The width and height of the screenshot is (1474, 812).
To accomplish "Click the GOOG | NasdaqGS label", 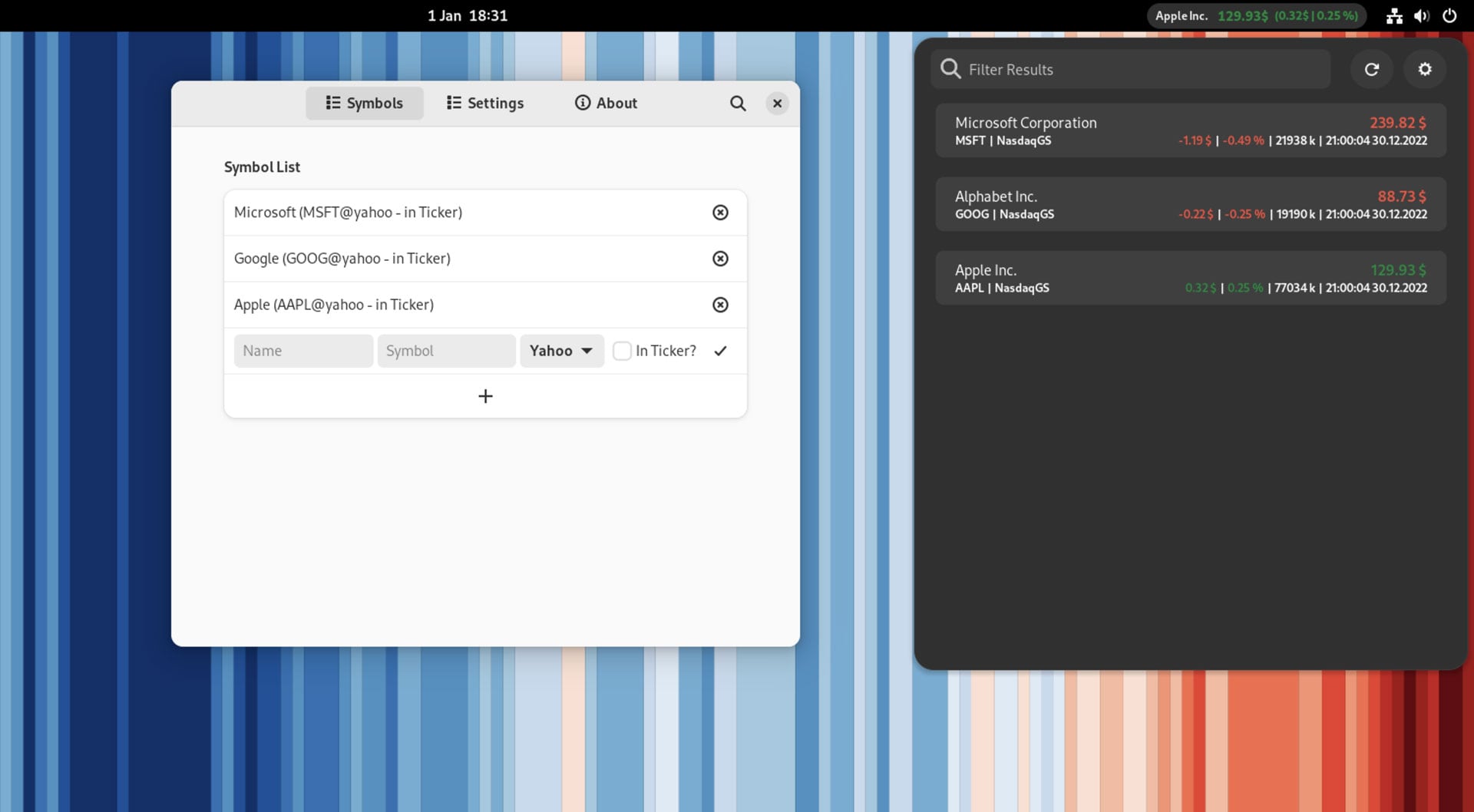I will [1004, 214].
